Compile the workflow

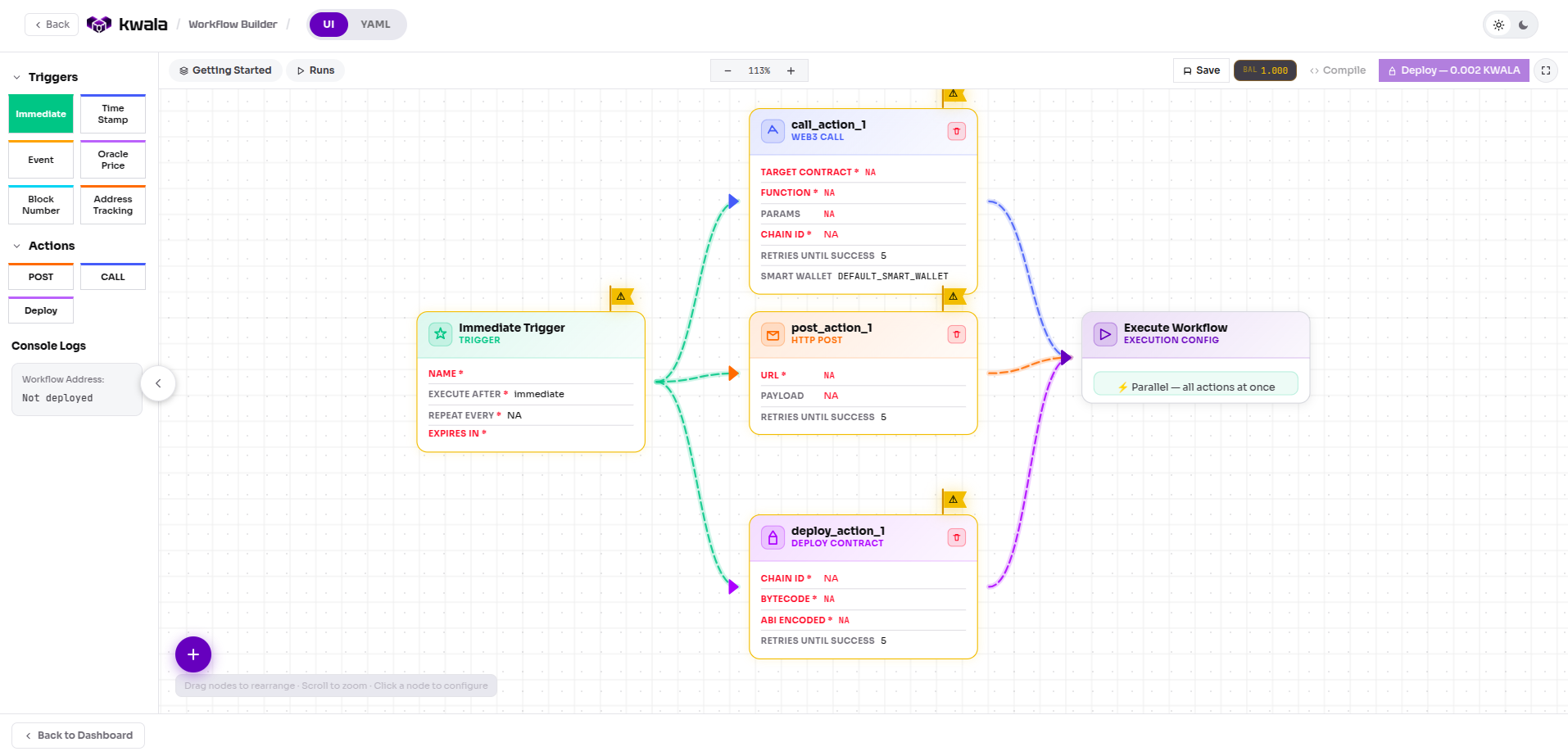1338,70
